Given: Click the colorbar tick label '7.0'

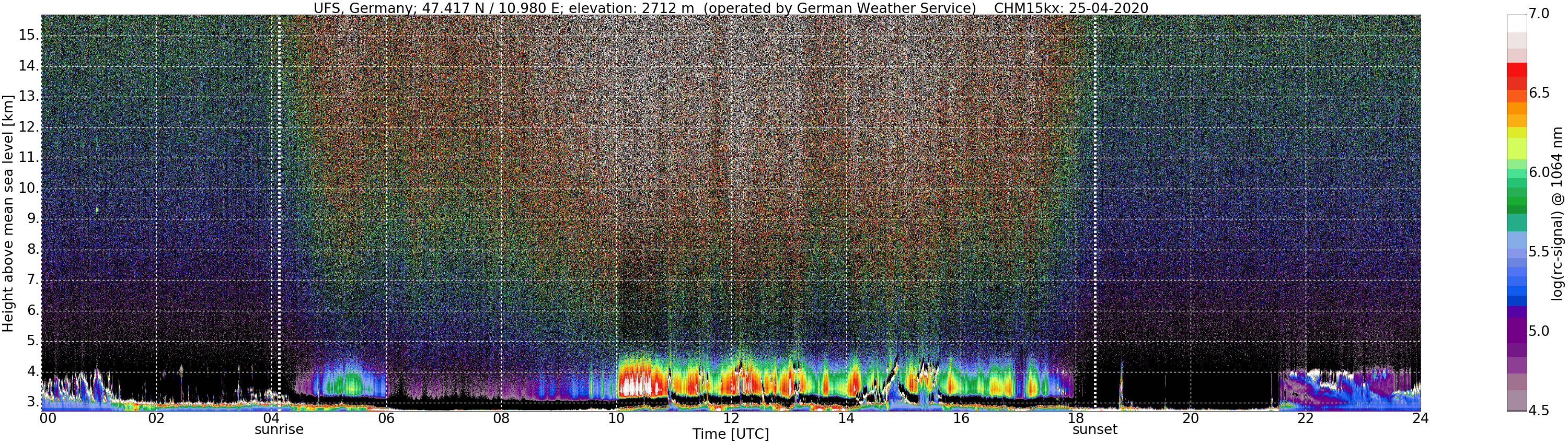Looking at the screenshot, I should pos(1539,14).
